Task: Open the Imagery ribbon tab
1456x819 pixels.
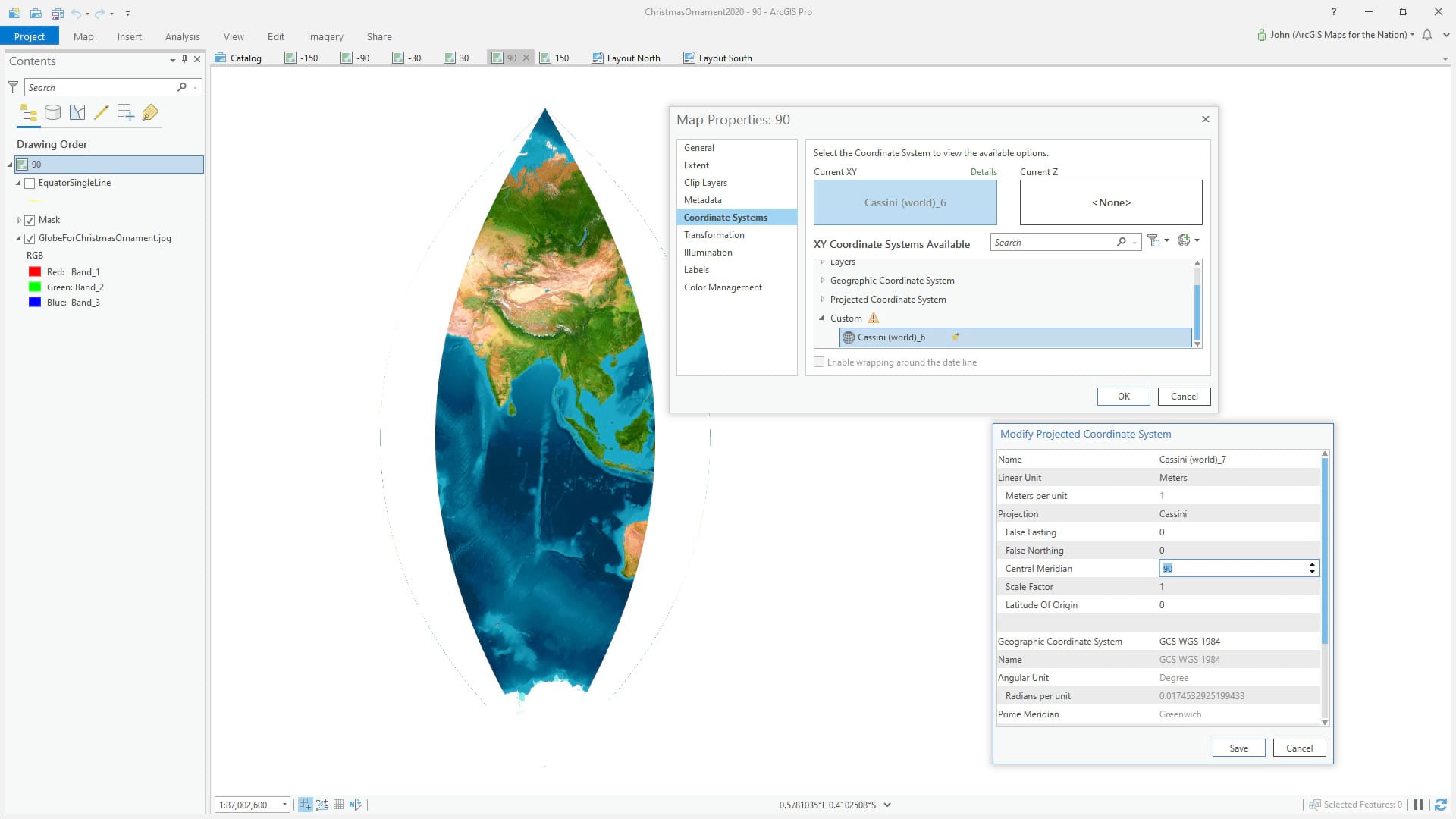Action: click(325, 36)
